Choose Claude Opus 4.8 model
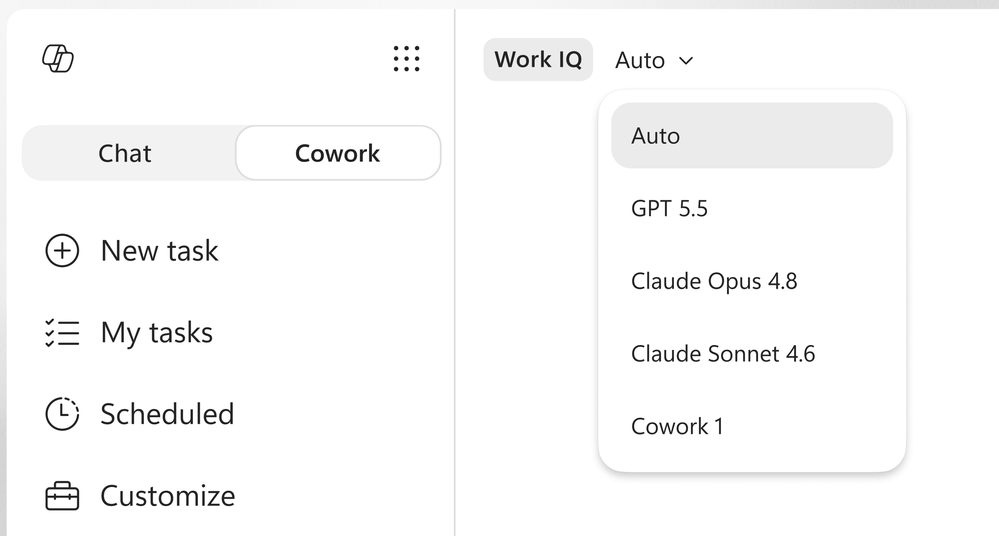 coord(752,281)
